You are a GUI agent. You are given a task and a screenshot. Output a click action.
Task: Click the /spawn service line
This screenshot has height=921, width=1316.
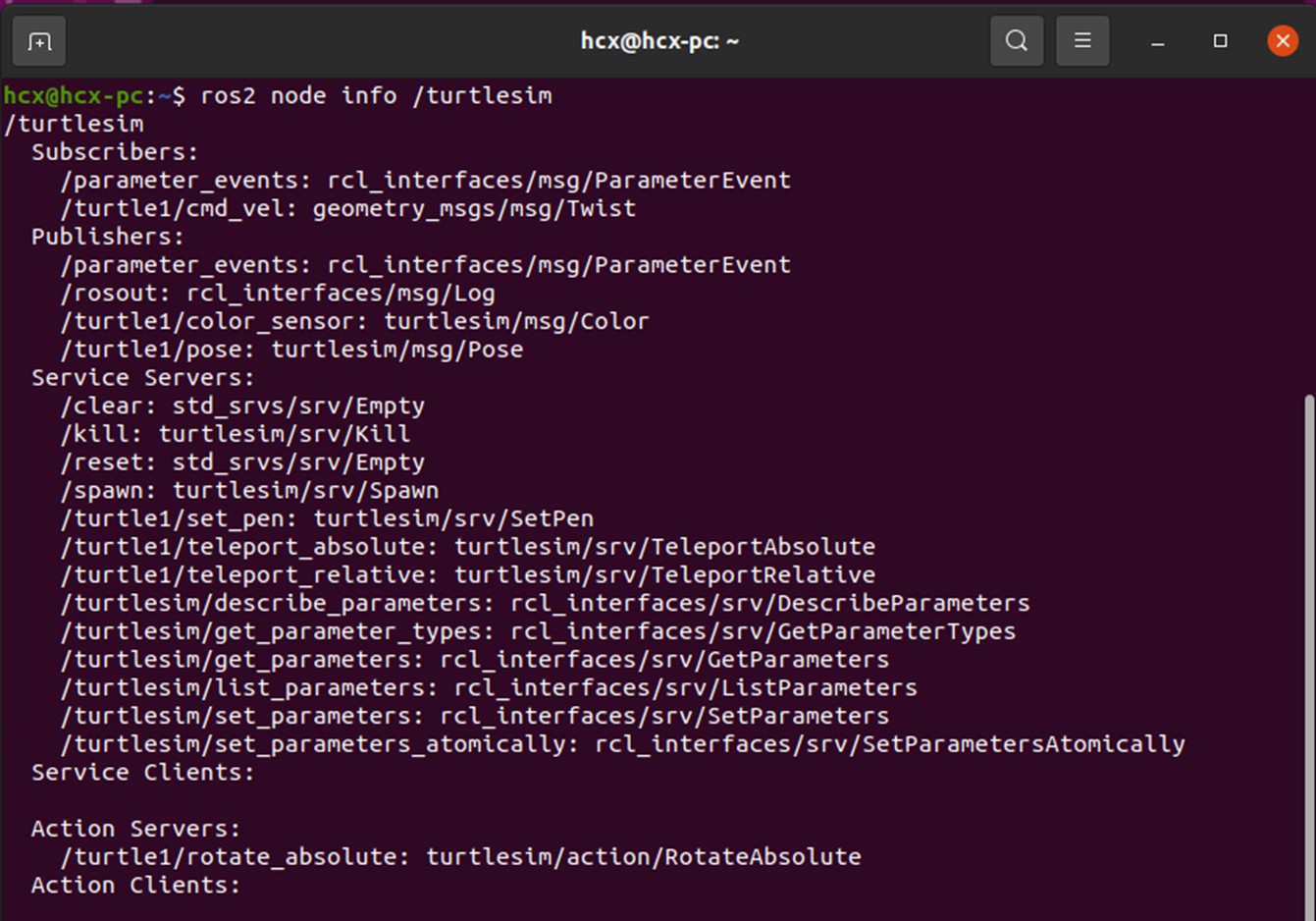[249, 490]
